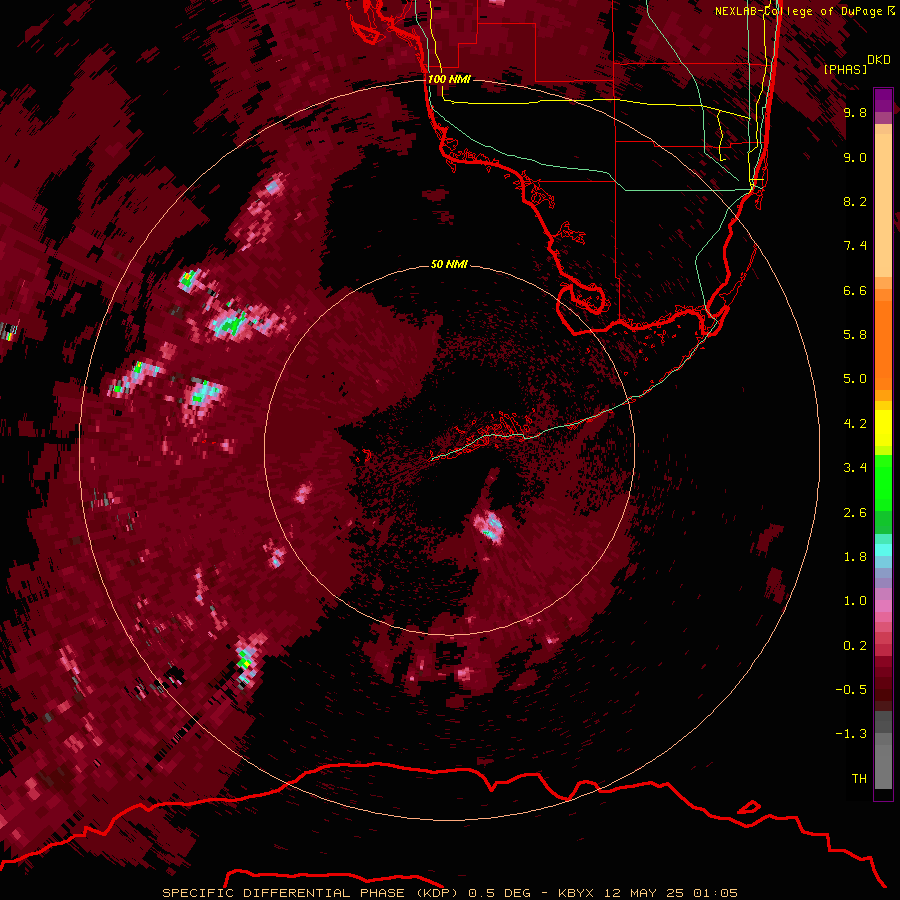The image size is (900, 900).
Task: Click the Specific Differential Phase caption
Action: coord(449,893)
